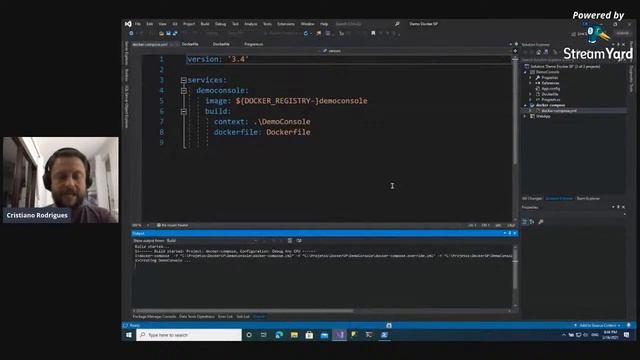Image resolution: width=640 pixels, height=360 pixels.
Task: Select Dockerfile in Solution Explorer
Action: 549,94
